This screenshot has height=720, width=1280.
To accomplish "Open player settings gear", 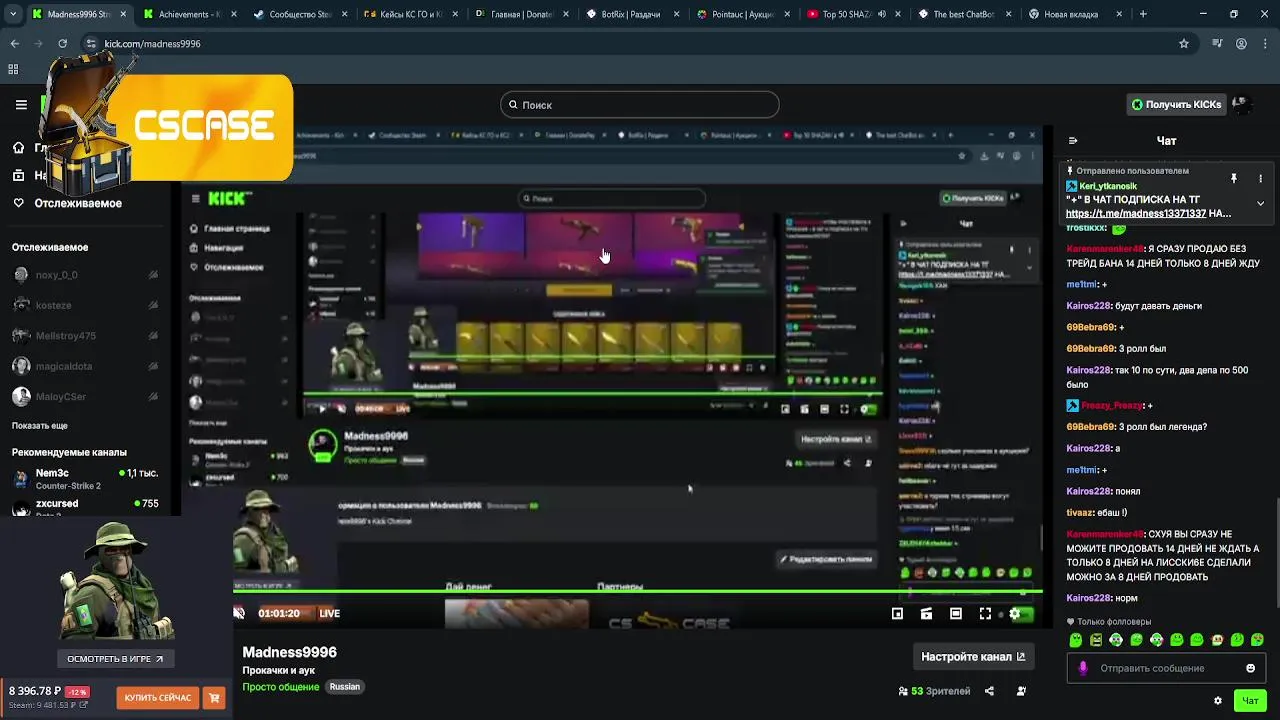I will point(1014,613).
